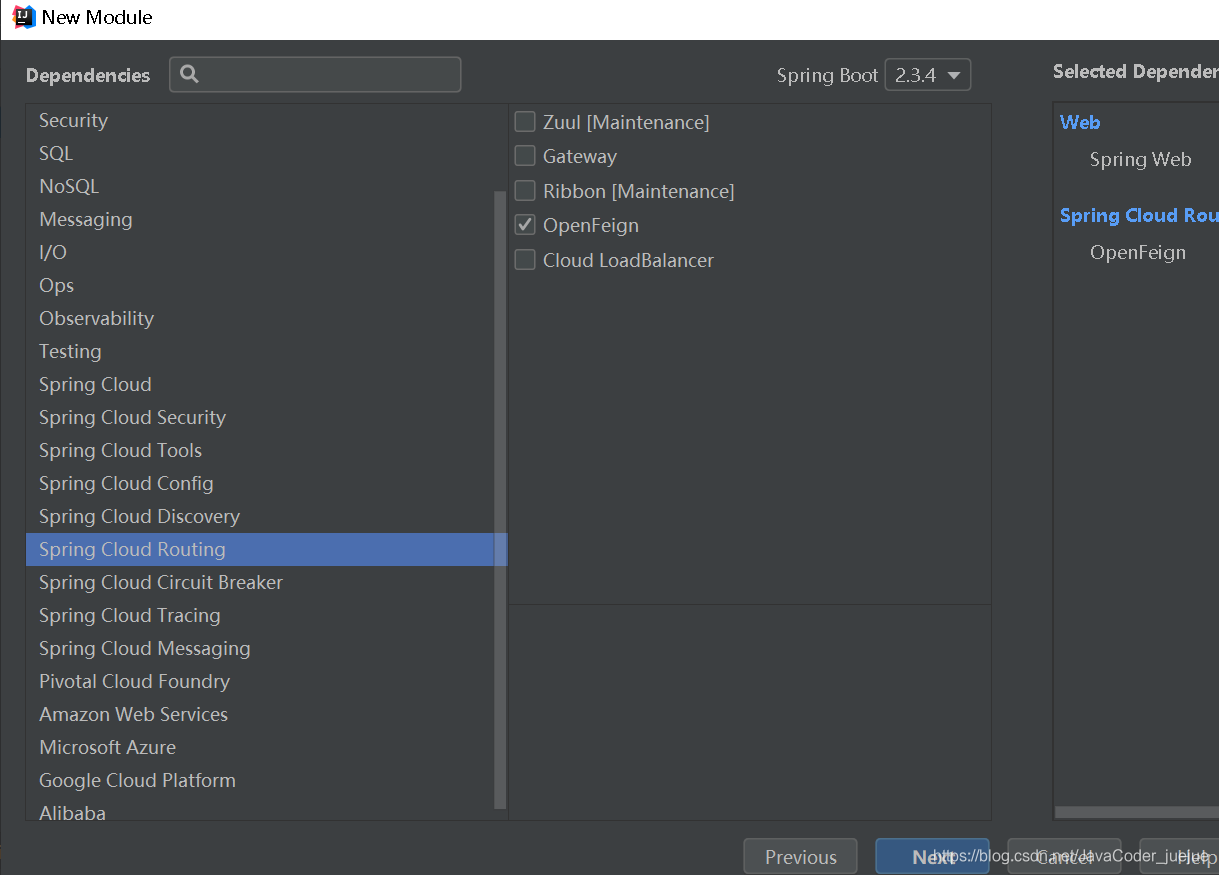The image size is (1219, 875).
Task: Select the Alibaba category
Action: pos(261,811)
